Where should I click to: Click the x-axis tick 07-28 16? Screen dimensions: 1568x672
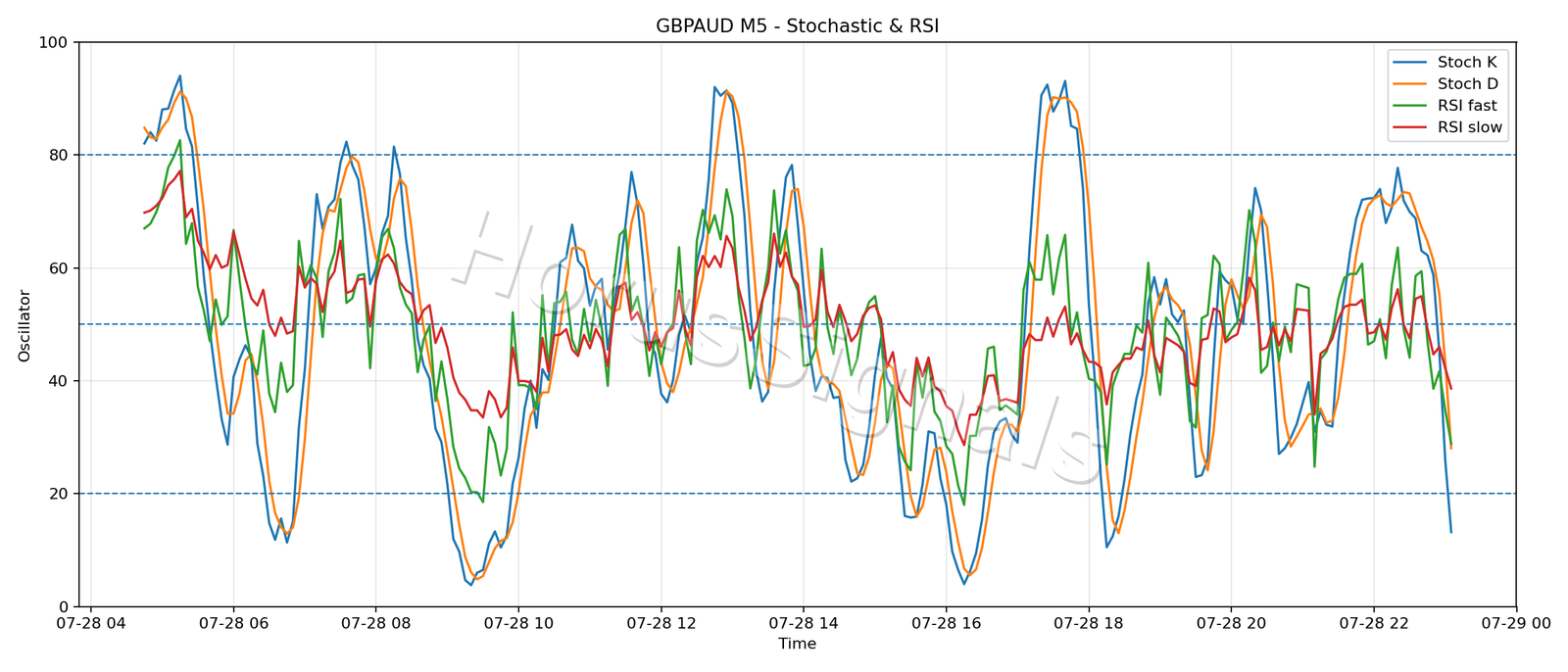[x=946, y=623]
